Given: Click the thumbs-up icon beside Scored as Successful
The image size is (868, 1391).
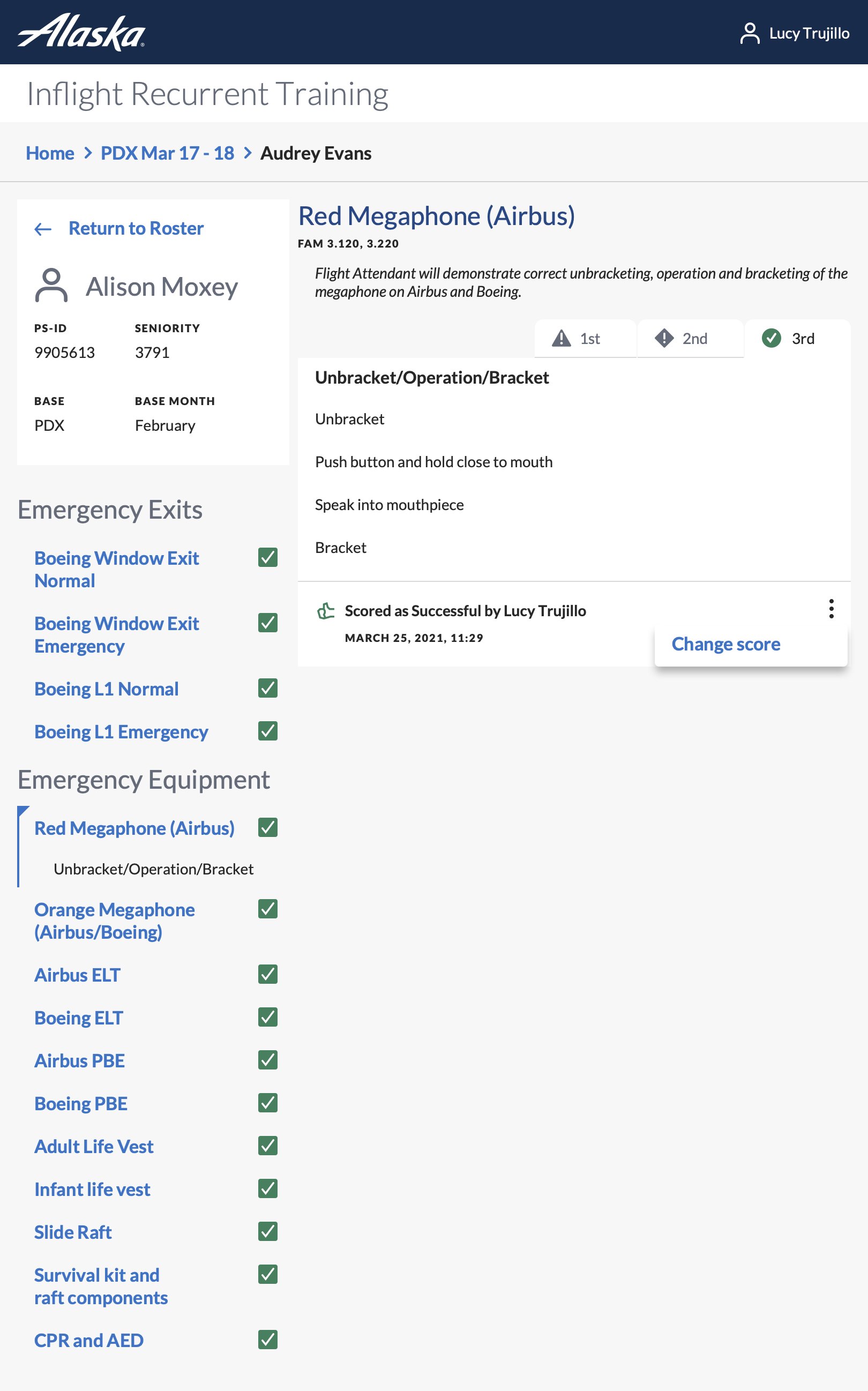Looking at the screenshot, I should [x=326, y=611].
